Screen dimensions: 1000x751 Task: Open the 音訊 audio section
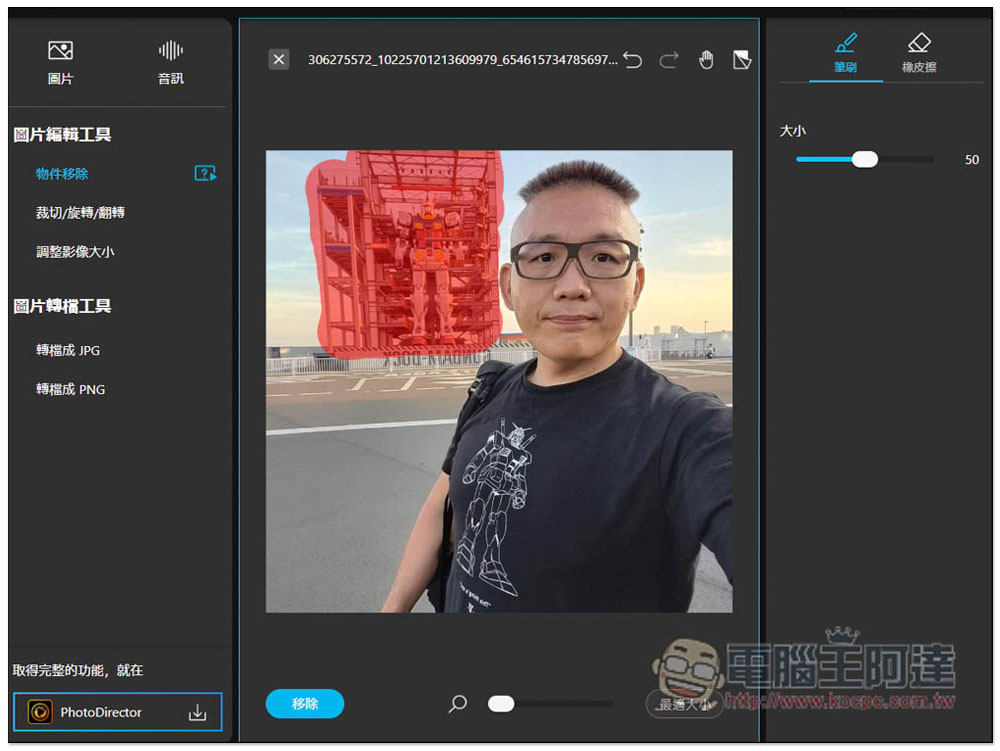pyautogui.click(x=171, y=61)
